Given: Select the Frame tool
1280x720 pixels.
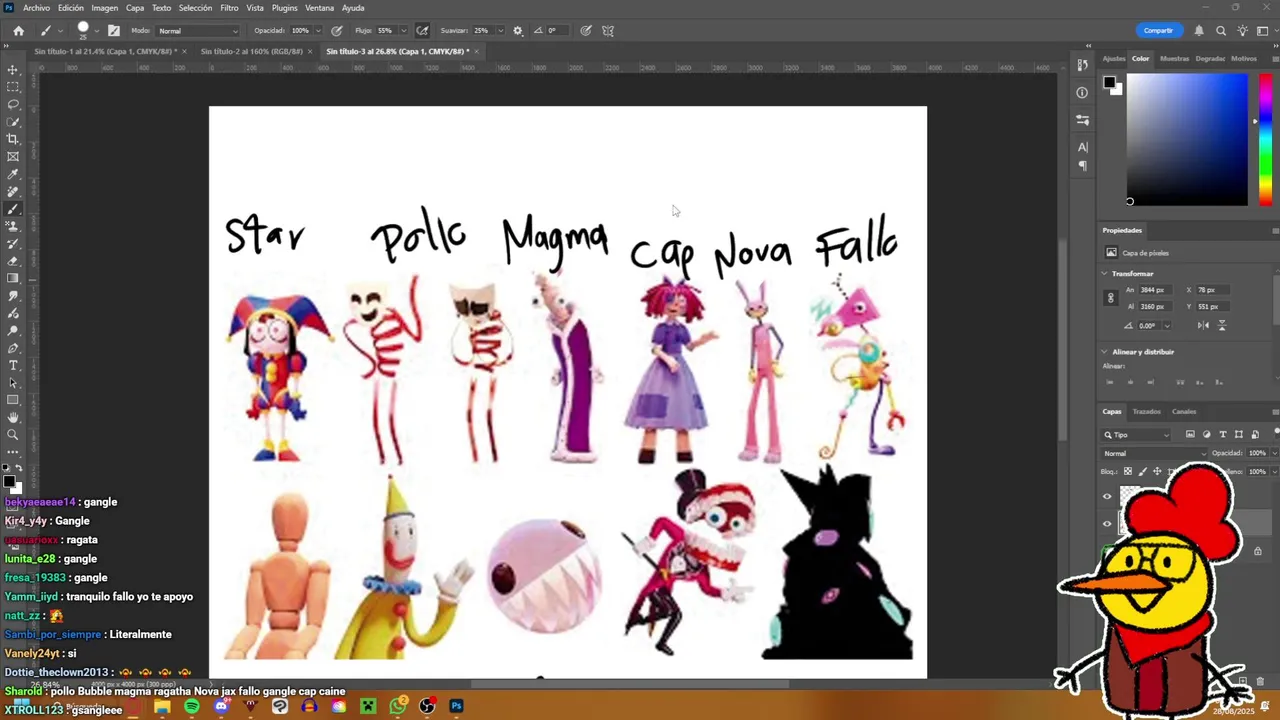Looking at the screenshot, I should (x=13, y=157).
